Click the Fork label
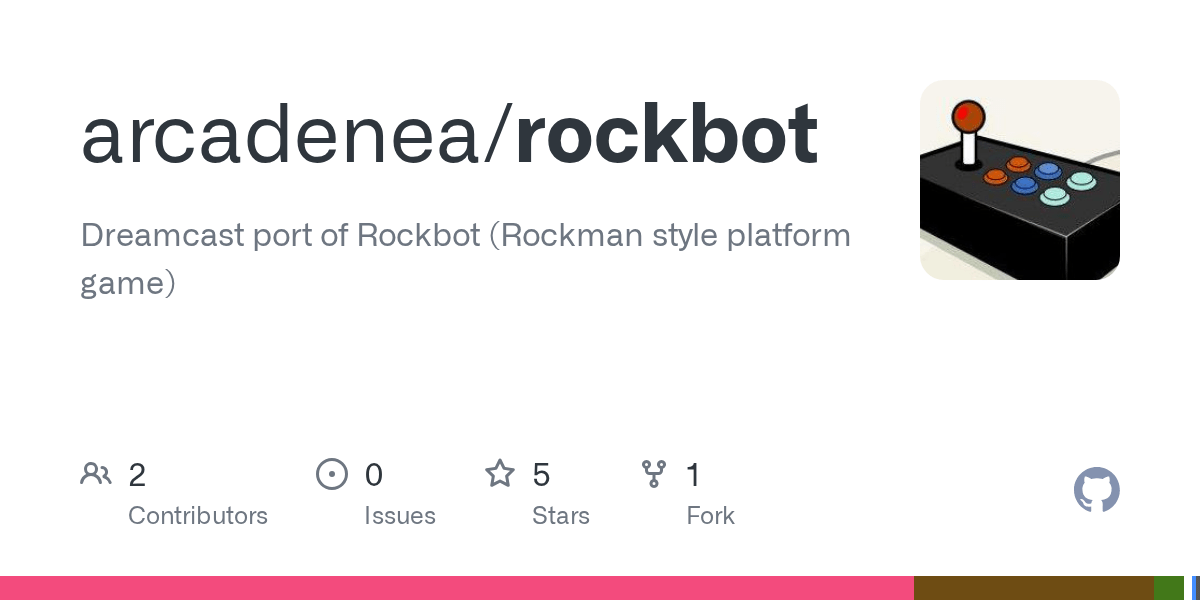The image size is (1200, 600). 711,516
